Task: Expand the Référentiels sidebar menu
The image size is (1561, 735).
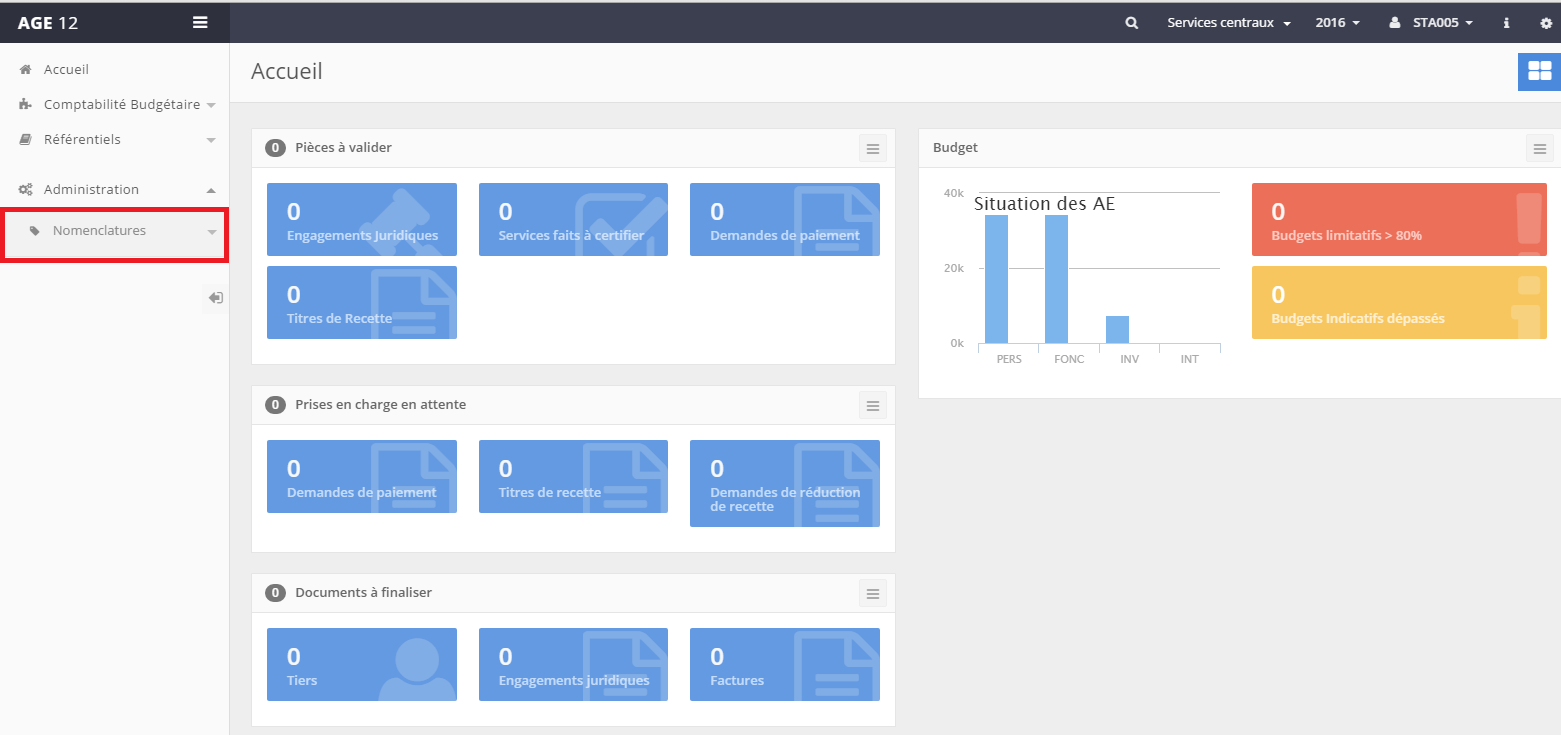Action: (82, 140)
